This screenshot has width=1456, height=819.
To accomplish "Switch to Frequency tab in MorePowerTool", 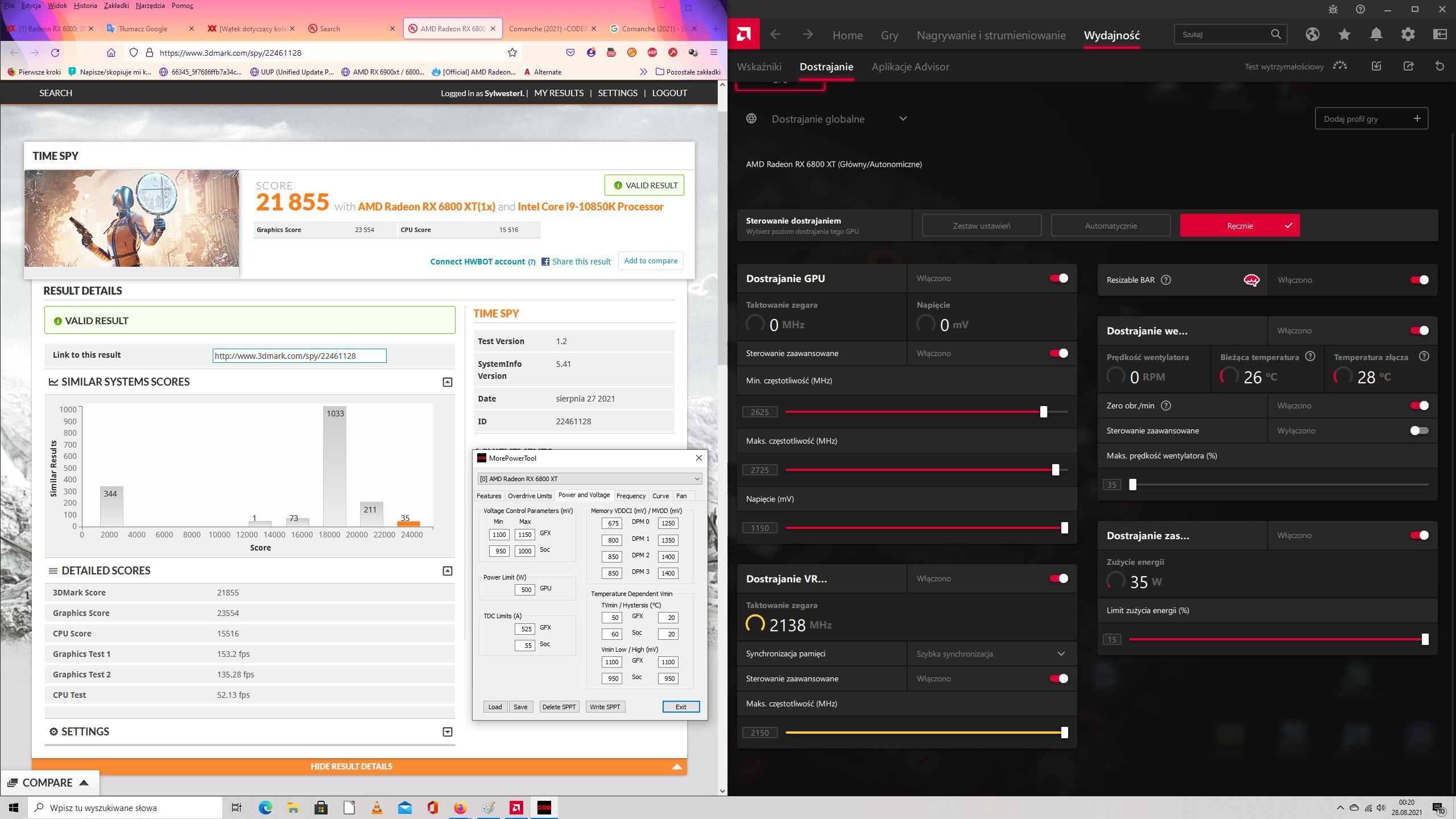I will [631, 496].
